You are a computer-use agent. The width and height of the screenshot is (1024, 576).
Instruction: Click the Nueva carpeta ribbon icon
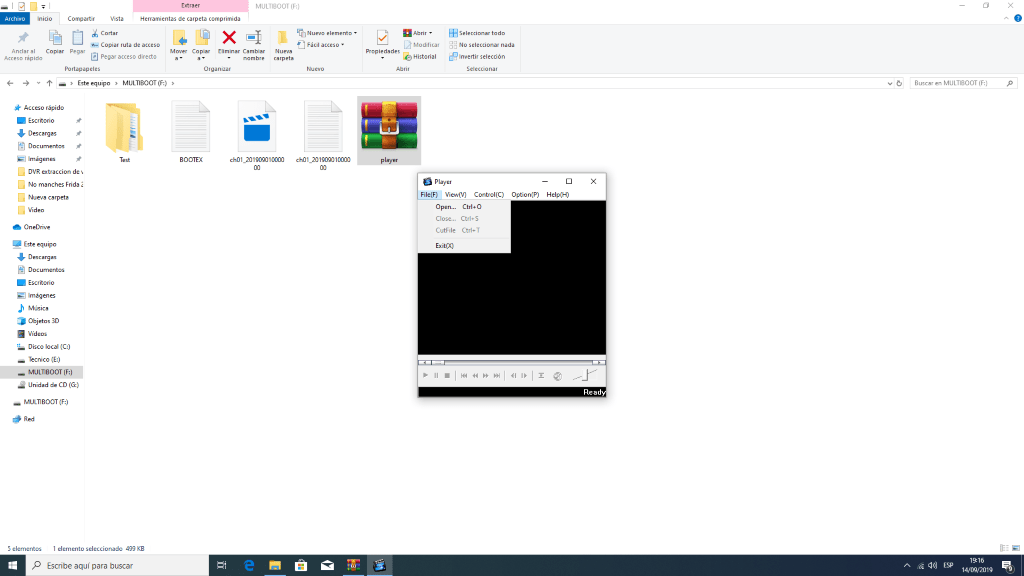pos(284,40)
